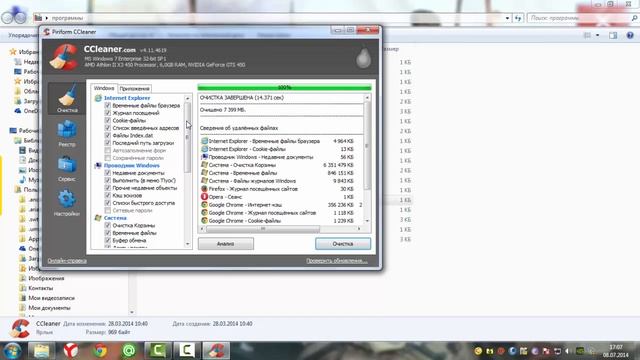Image resolution: width=640 pixels, height=360 pixels.
Task: Select Выполнить (в меню Пуск) checkbox
Action: tap(108, 180)
